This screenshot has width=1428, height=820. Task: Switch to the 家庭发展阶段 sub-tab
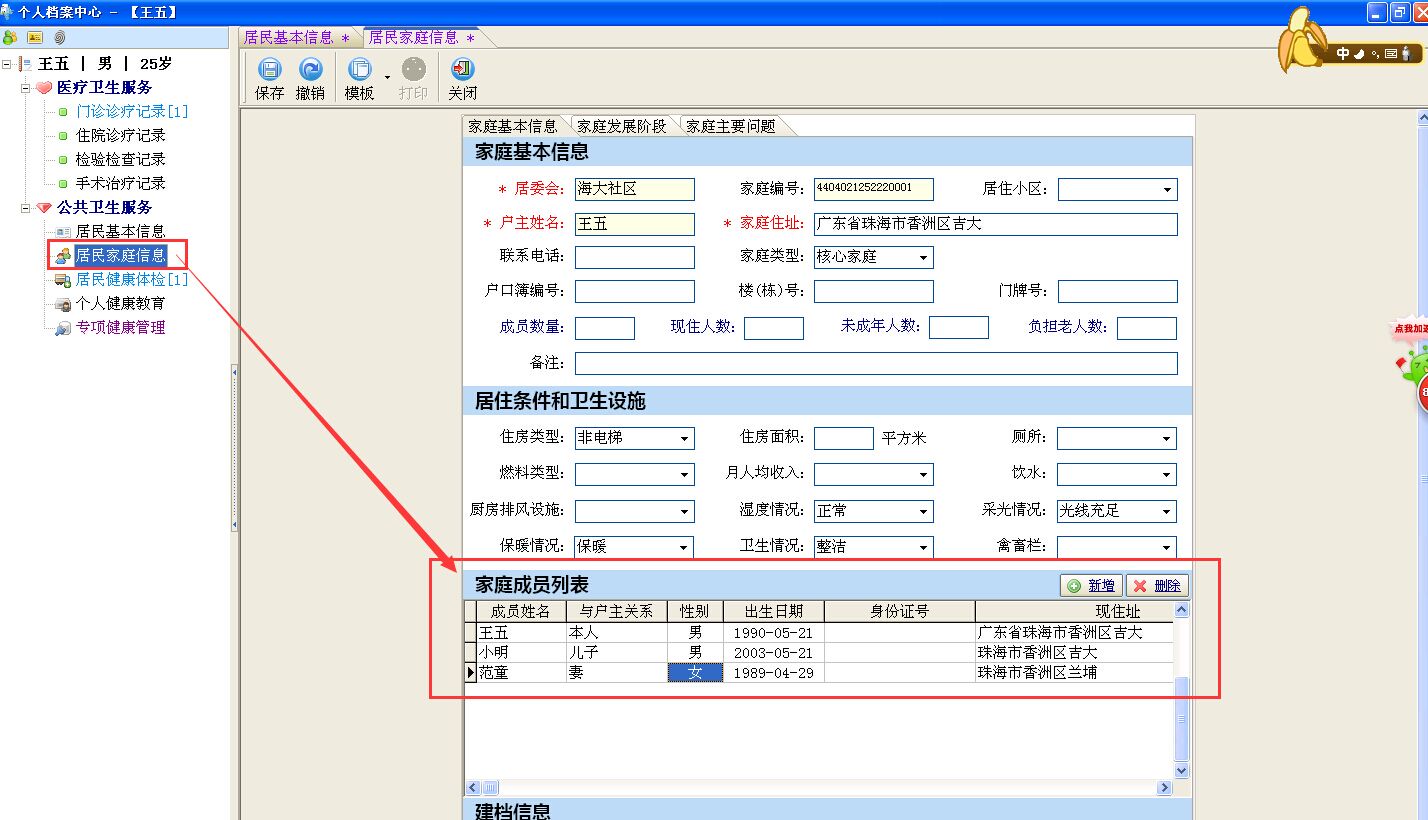coord(621,127)
